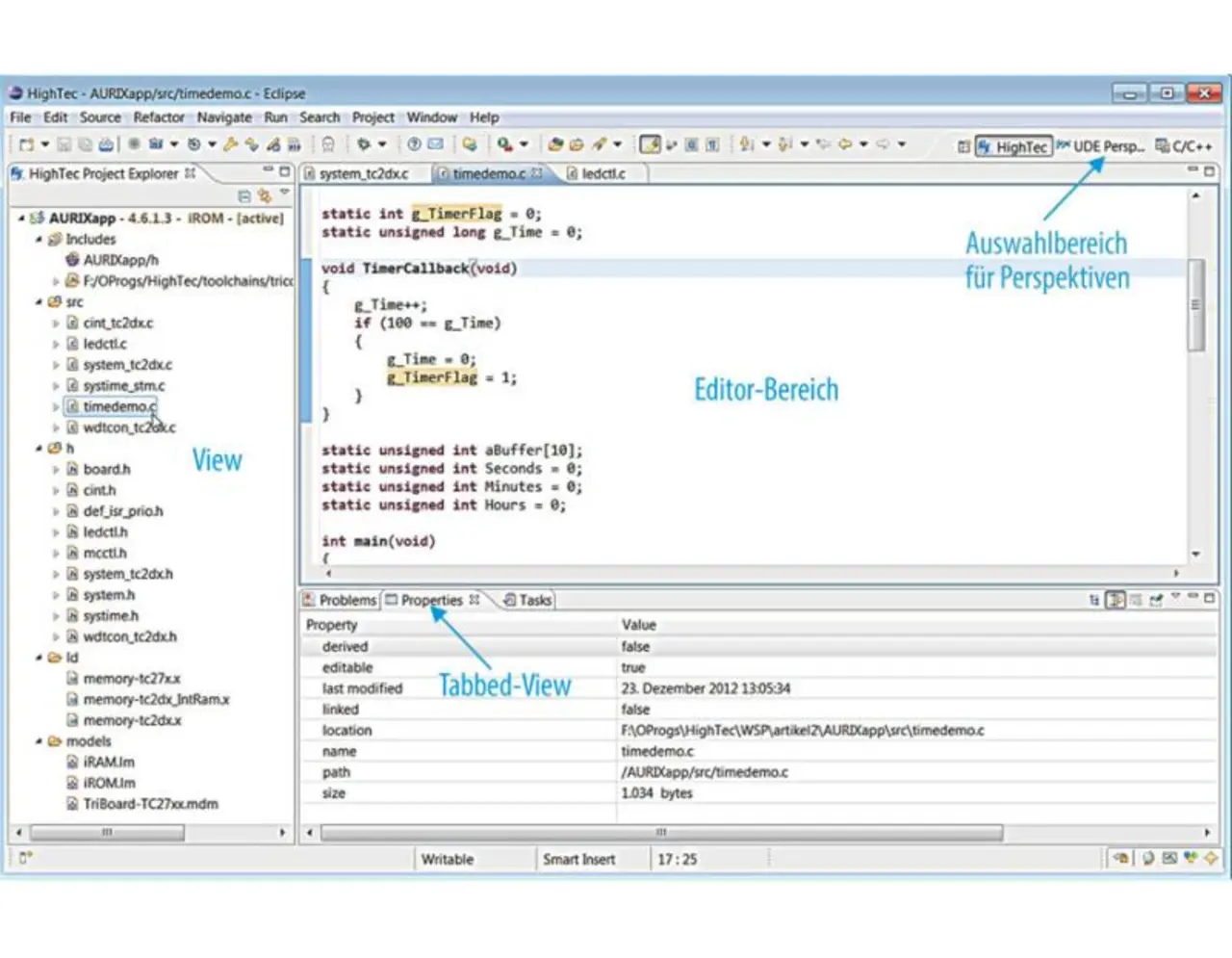Minimize the HighTec Project Explorer view
This screenshot has height=958, width=1232.
(269, 171)
